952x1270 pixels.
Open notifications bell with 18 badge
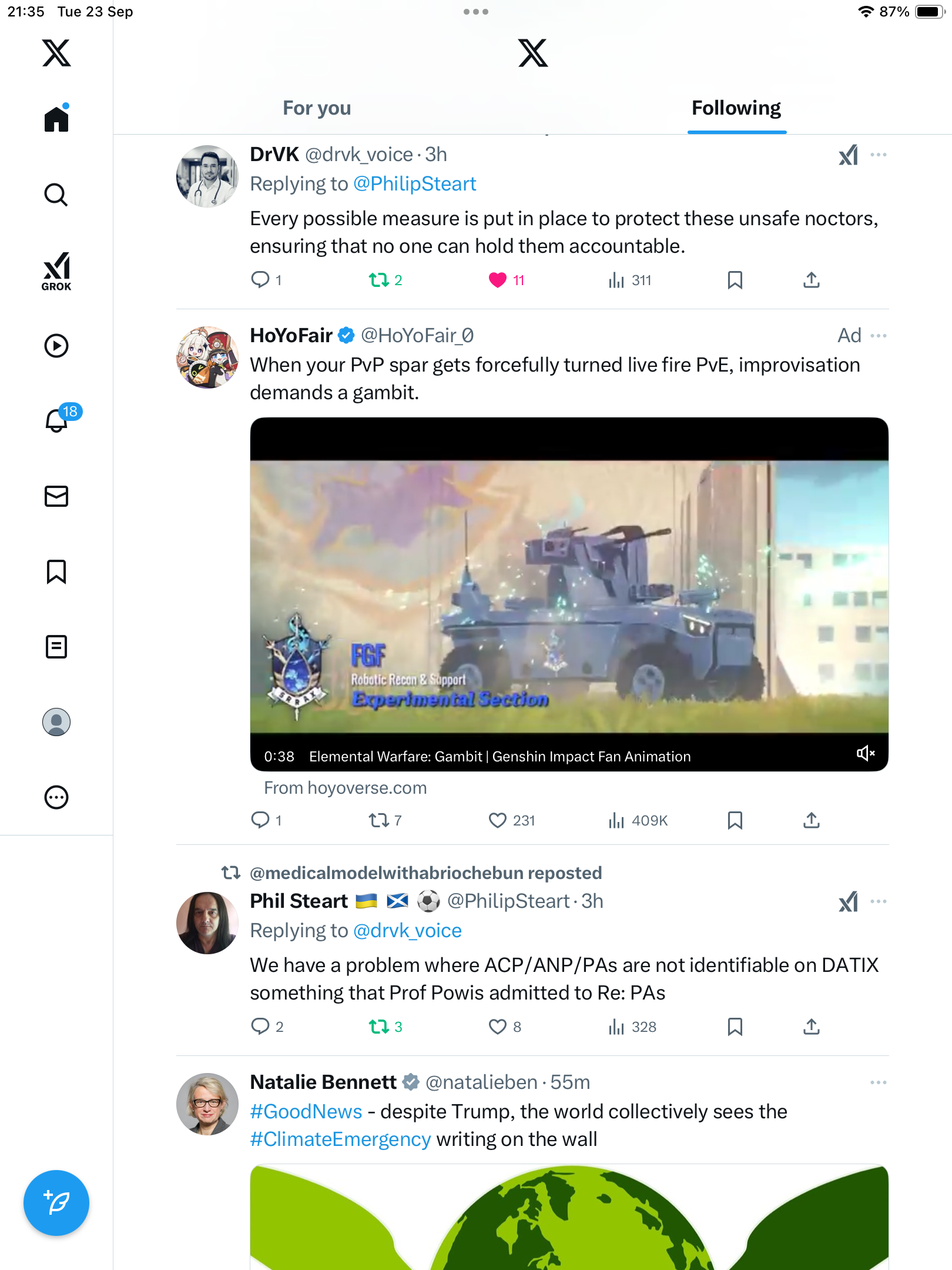click(58, 420)
